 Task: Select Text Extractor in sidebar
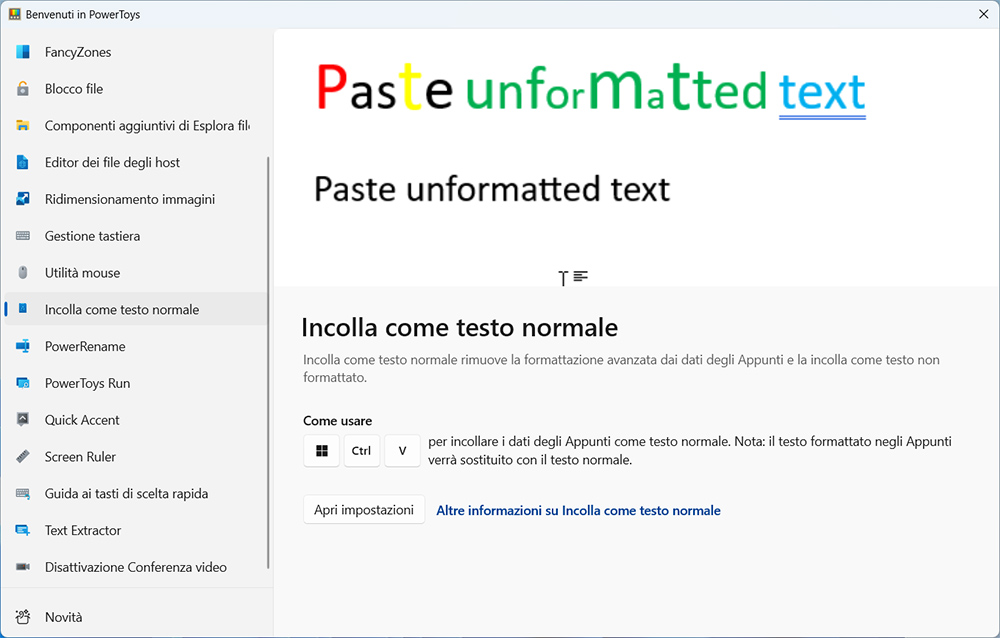pyautogui.click(x=135, y=530)
